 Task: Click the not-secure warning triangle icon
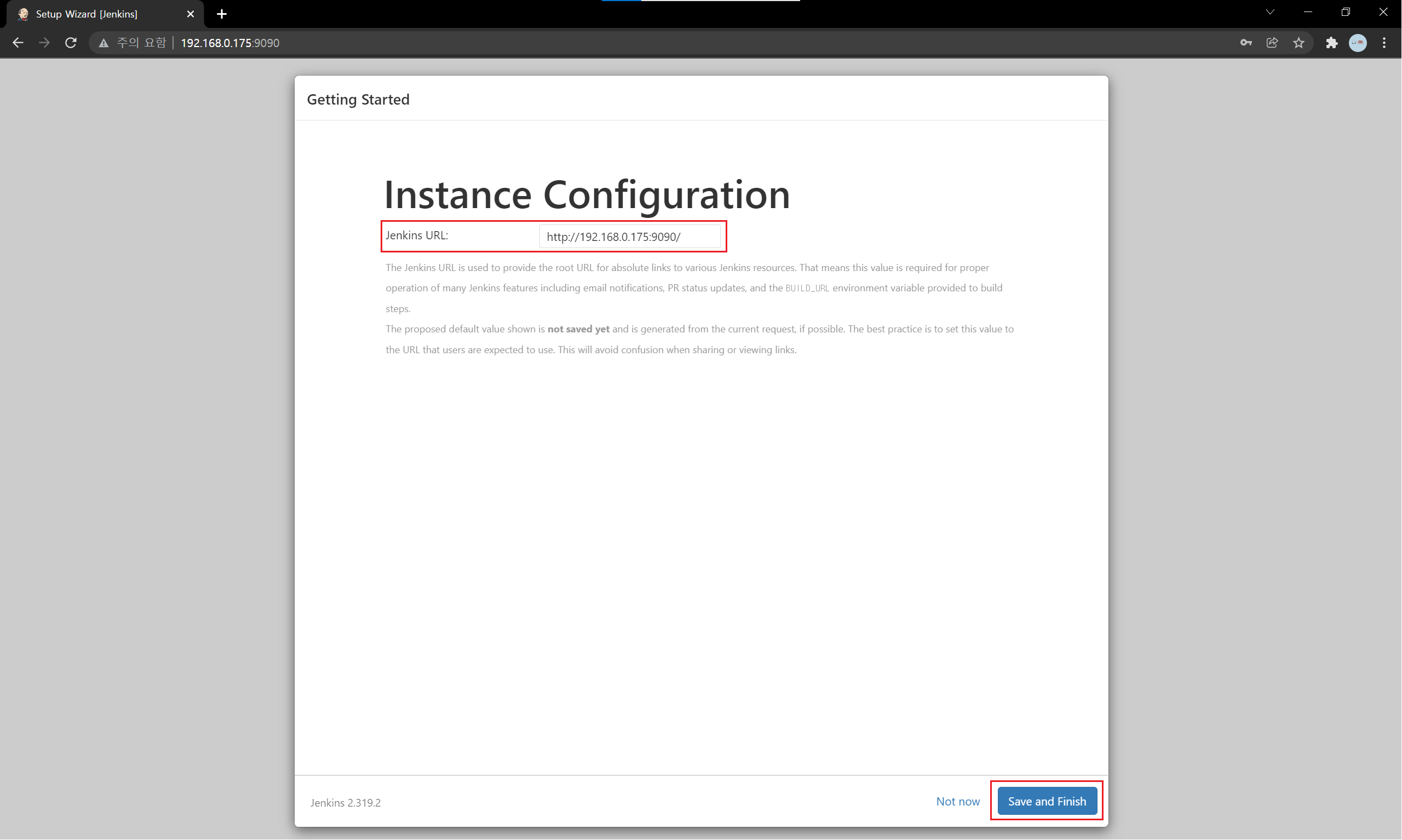coord(103,43)
